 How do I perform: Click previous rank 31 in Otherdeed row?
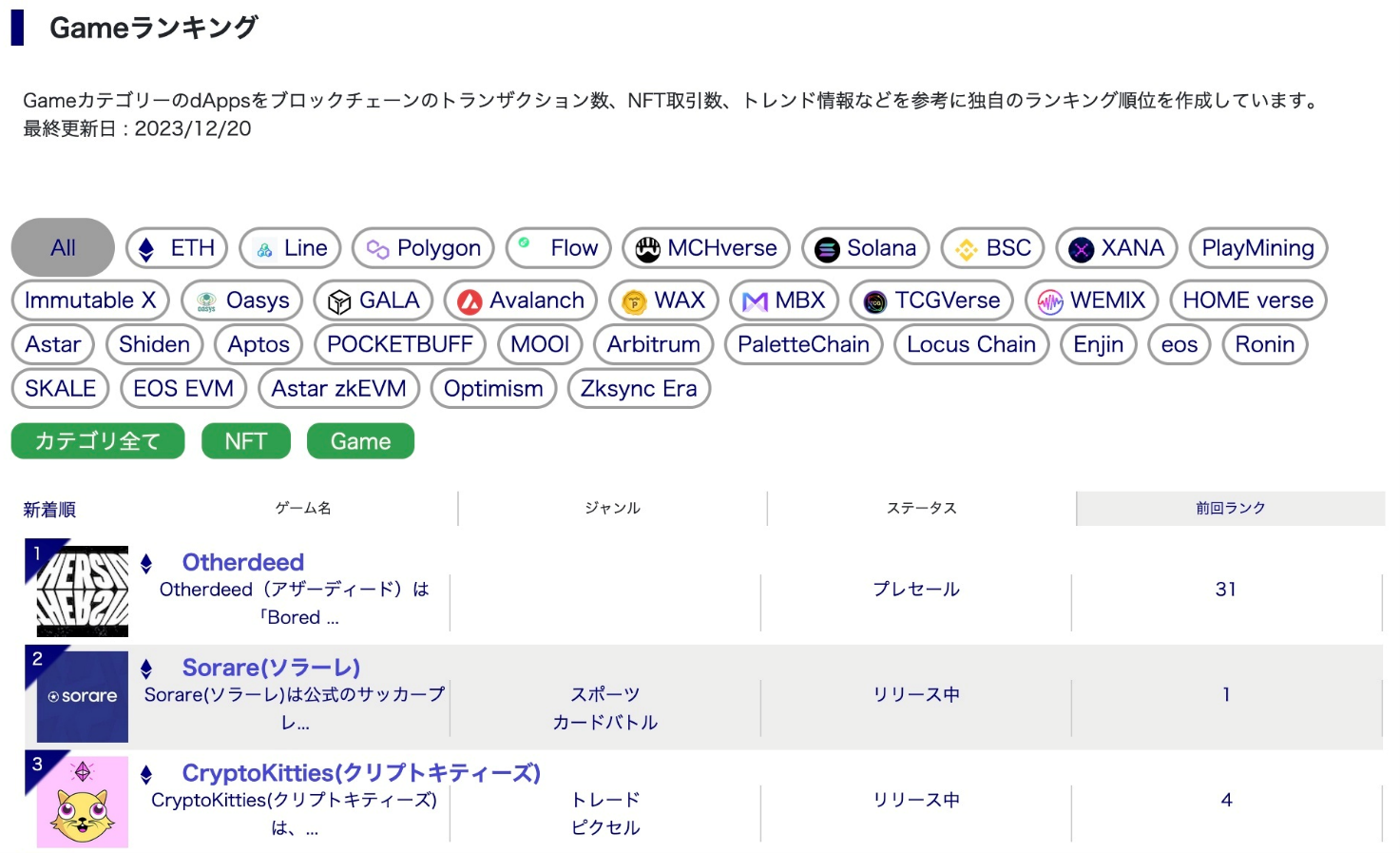1226,590
